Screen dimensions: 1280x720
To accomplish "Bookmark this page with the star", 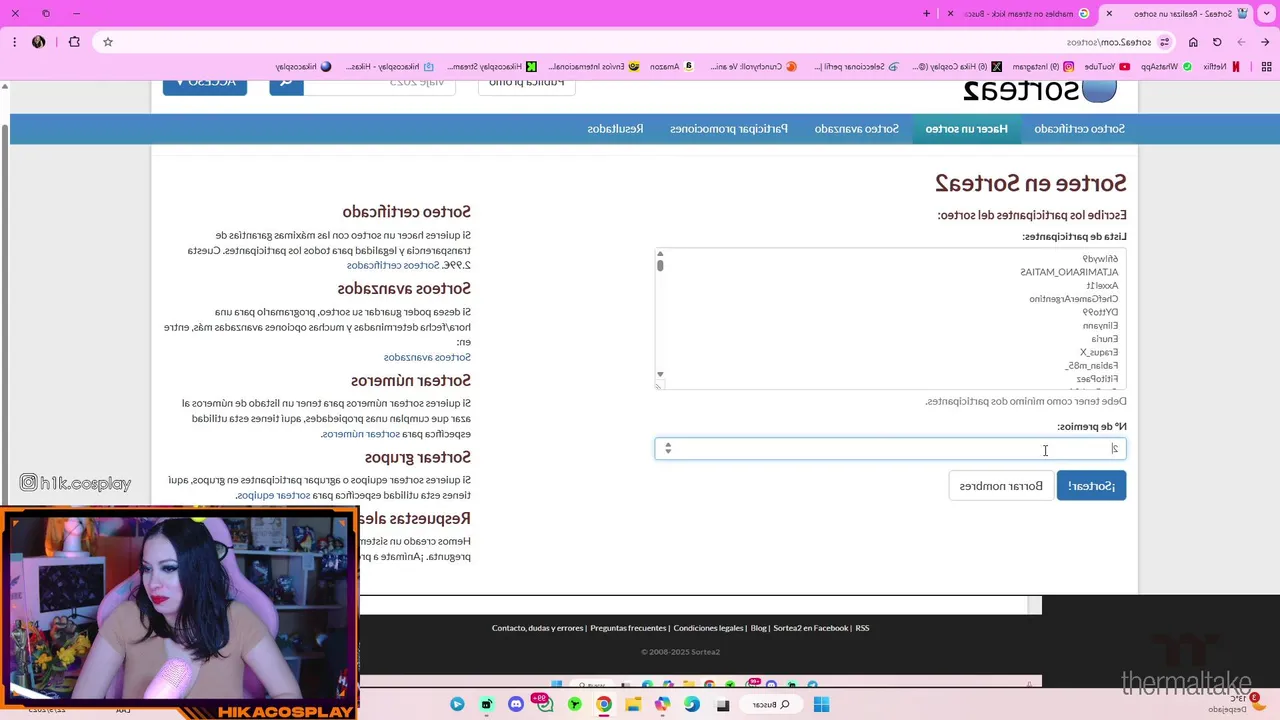I will pos(108,42).
